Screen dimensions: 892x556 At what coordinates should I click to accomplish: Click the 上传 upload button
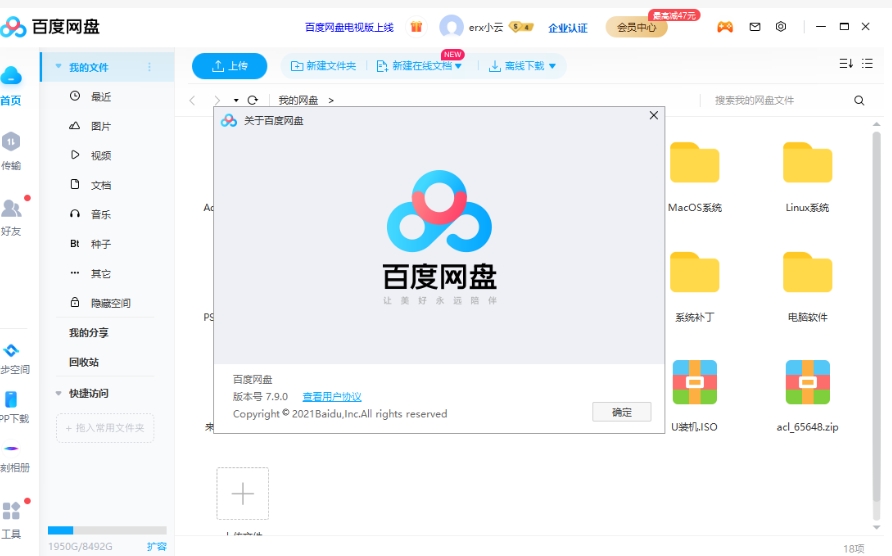tap(229, 66)
